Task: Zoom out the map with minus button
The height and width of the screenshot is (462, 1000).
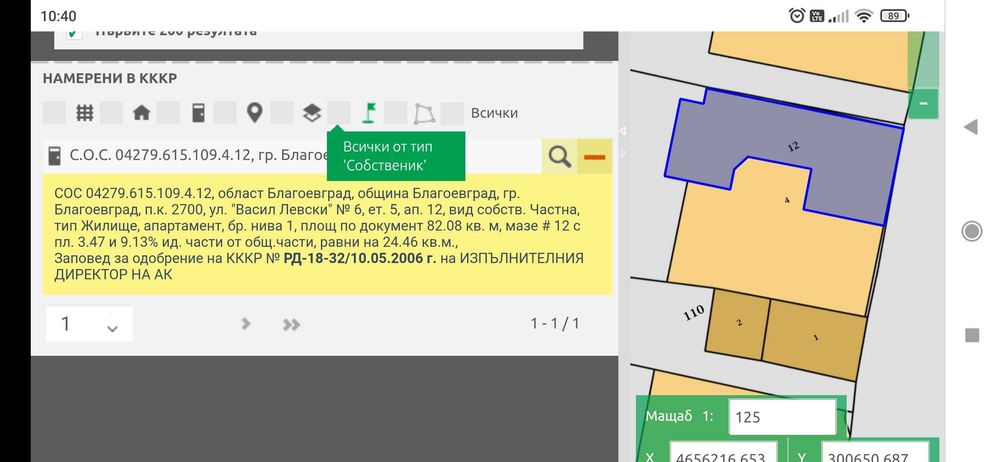Action: pos(923,102)
